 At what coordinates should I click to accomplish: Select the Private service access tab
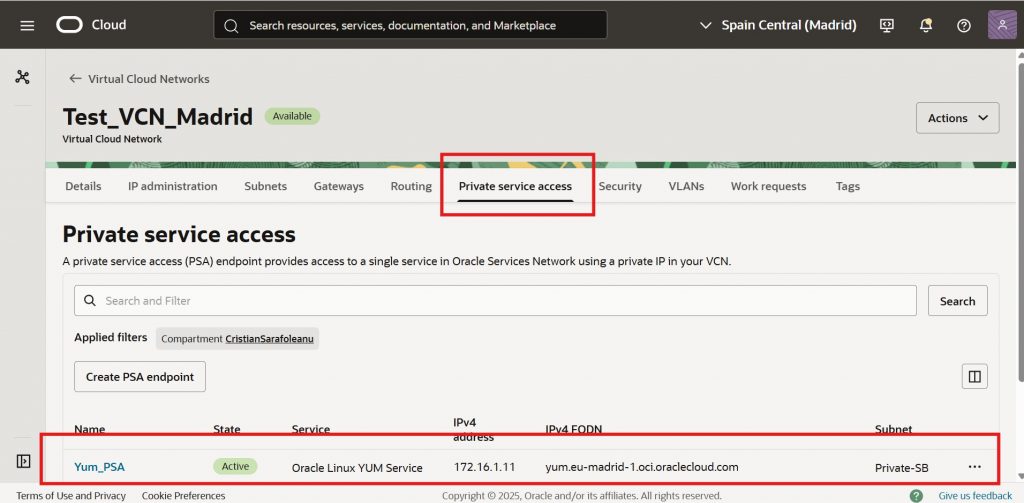(x=515, y=186)
